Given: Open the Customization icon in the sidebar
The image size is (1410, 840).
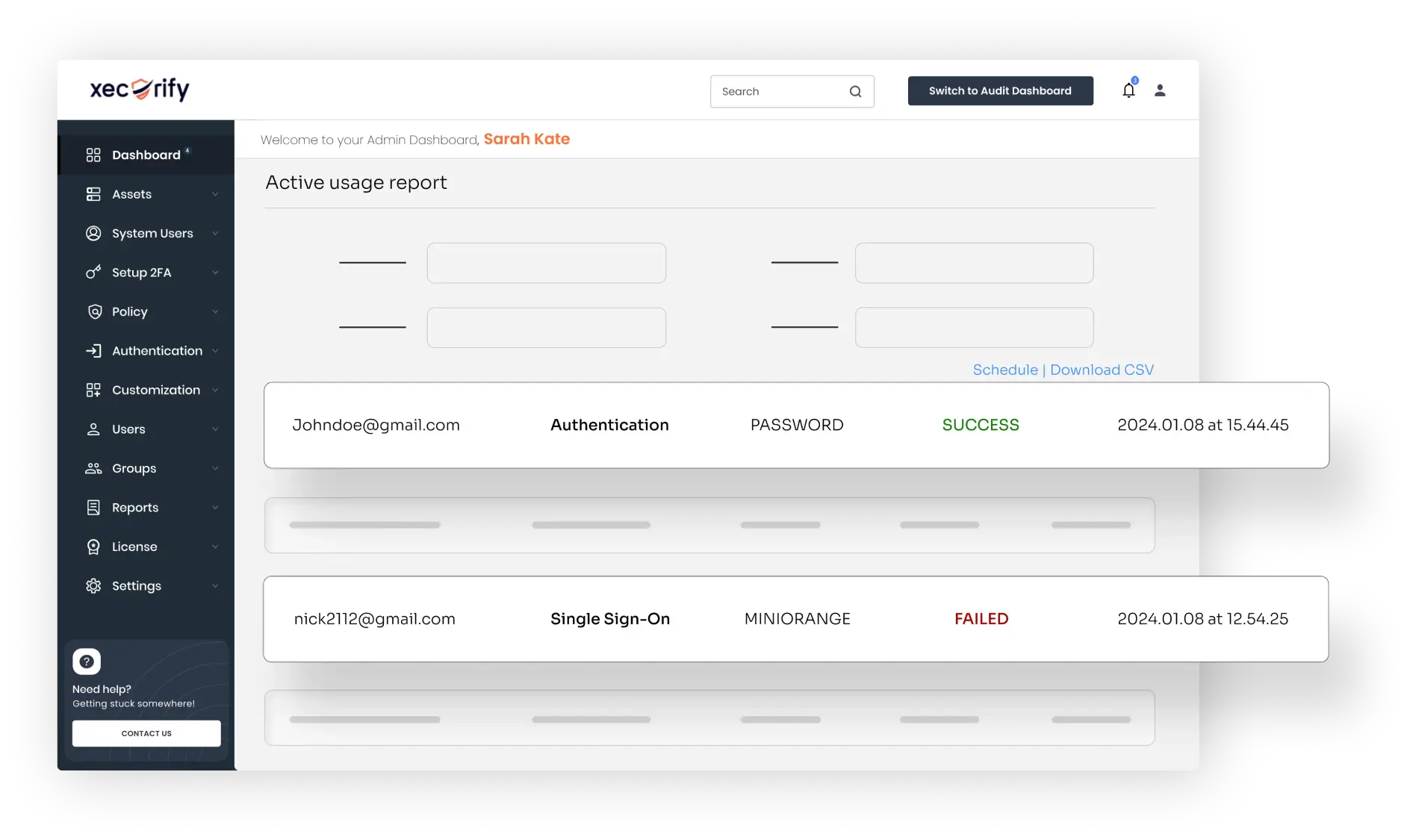Looking at the screenshot, I should click(93, 389).
